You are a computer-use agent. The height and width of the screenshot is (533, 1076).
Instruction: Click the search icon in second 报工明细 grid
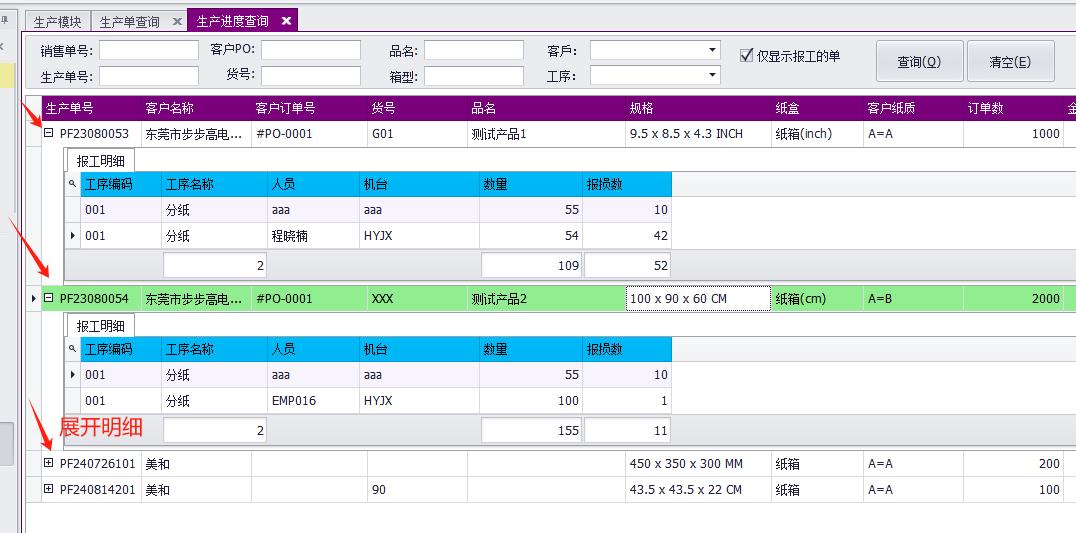72,349
